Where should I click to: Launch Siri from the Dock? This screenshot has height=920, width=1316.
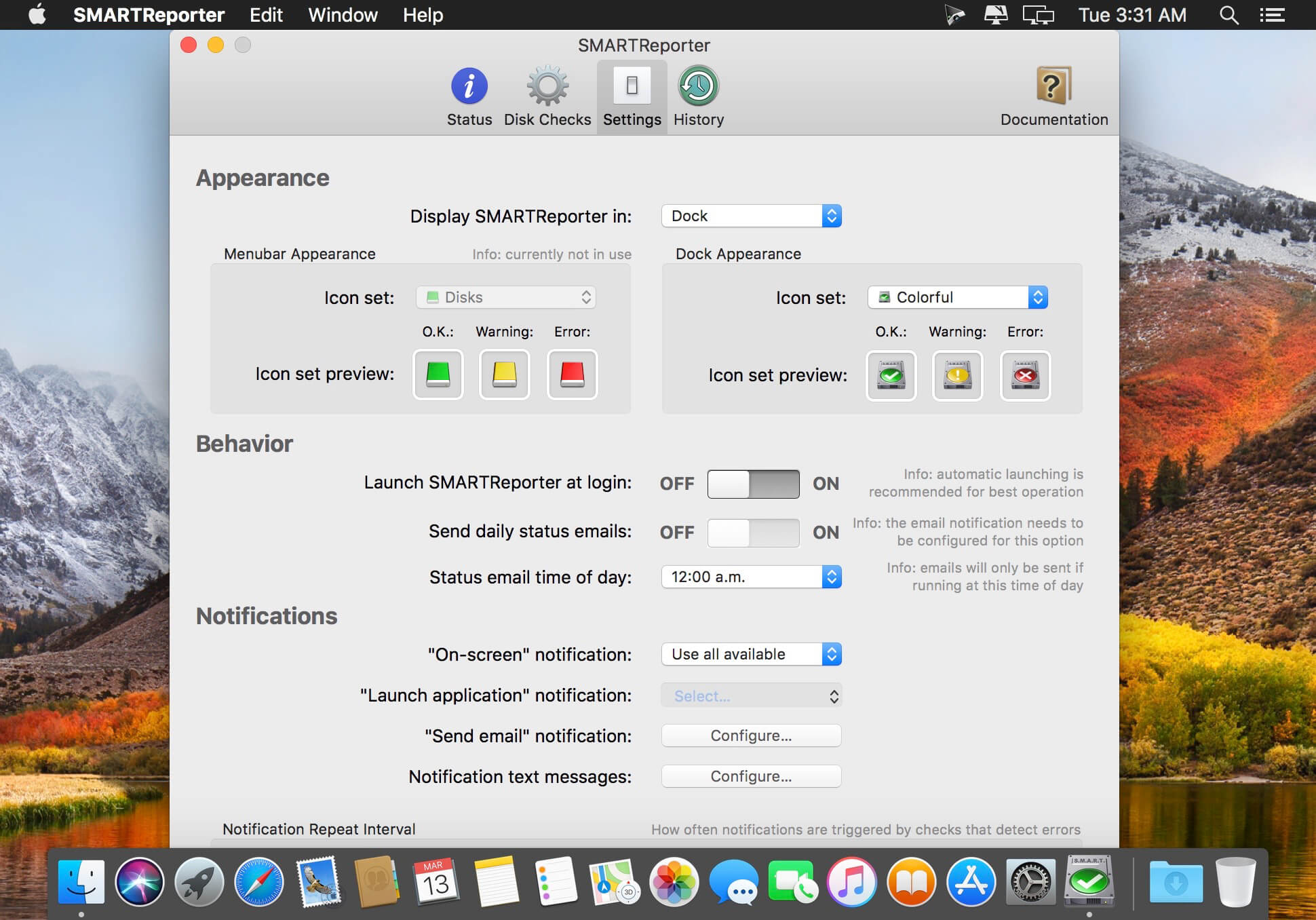pyautogui.click(x=140, y=882)
